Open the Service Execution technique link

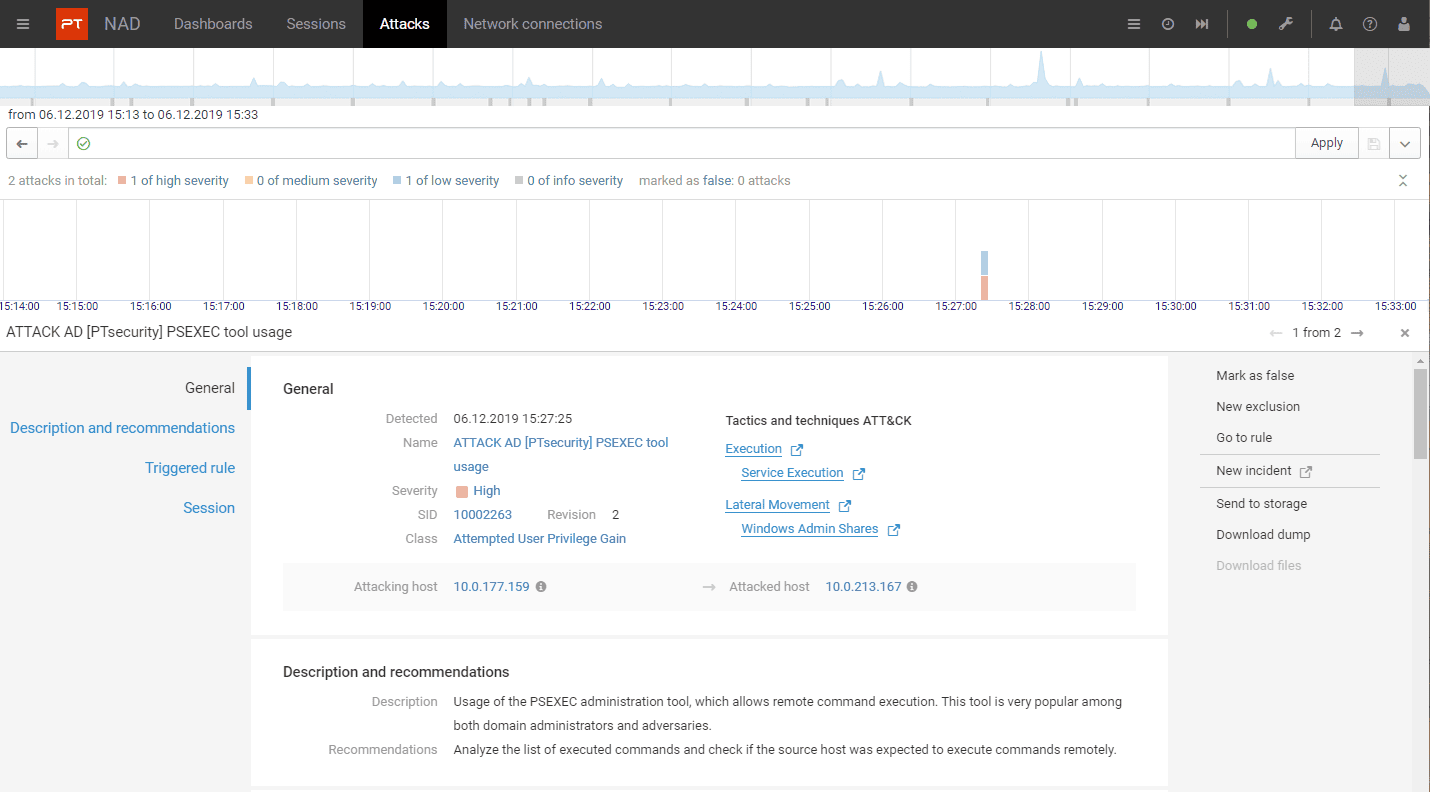coord(792,473)
